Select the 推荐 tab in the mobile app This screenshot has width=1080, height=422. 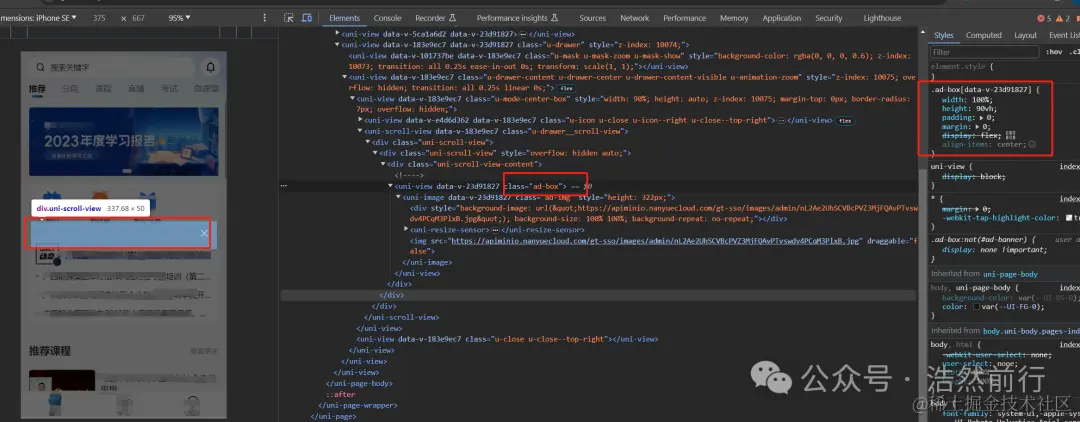click(37, 89)
